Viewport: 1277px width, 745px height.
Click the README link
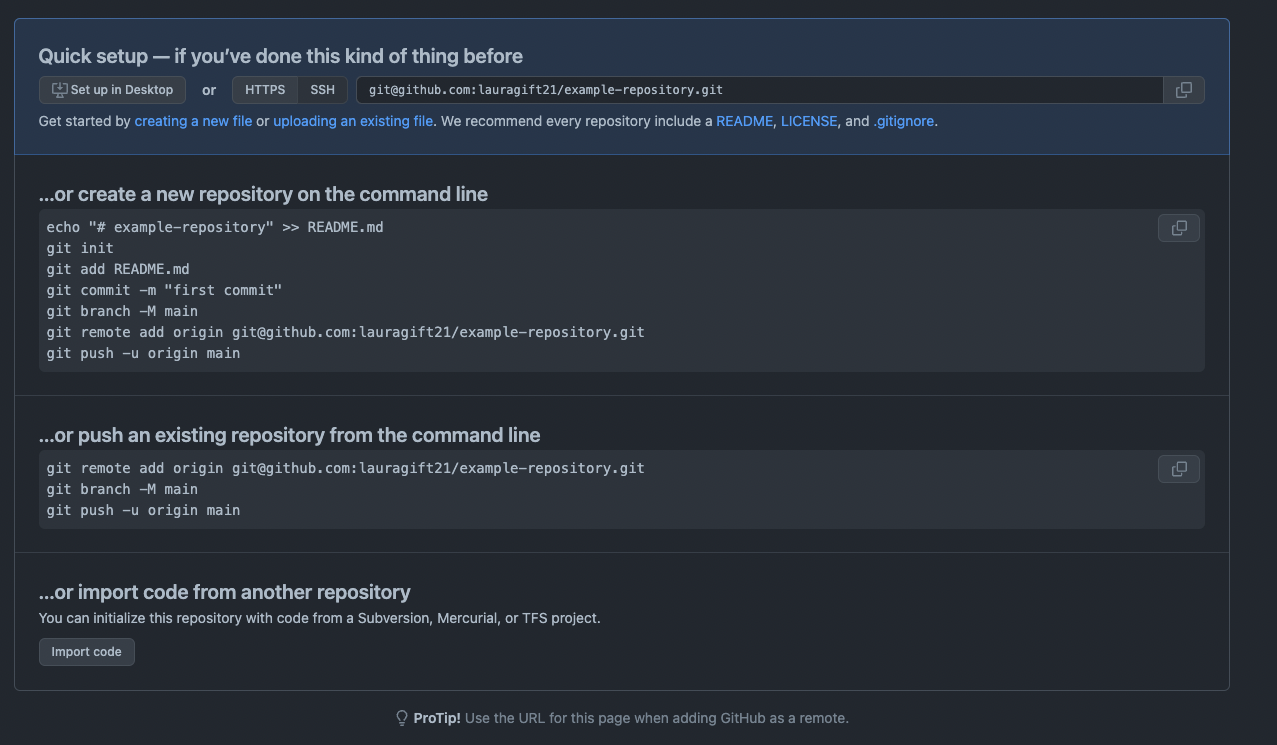(x=744, y=121)
